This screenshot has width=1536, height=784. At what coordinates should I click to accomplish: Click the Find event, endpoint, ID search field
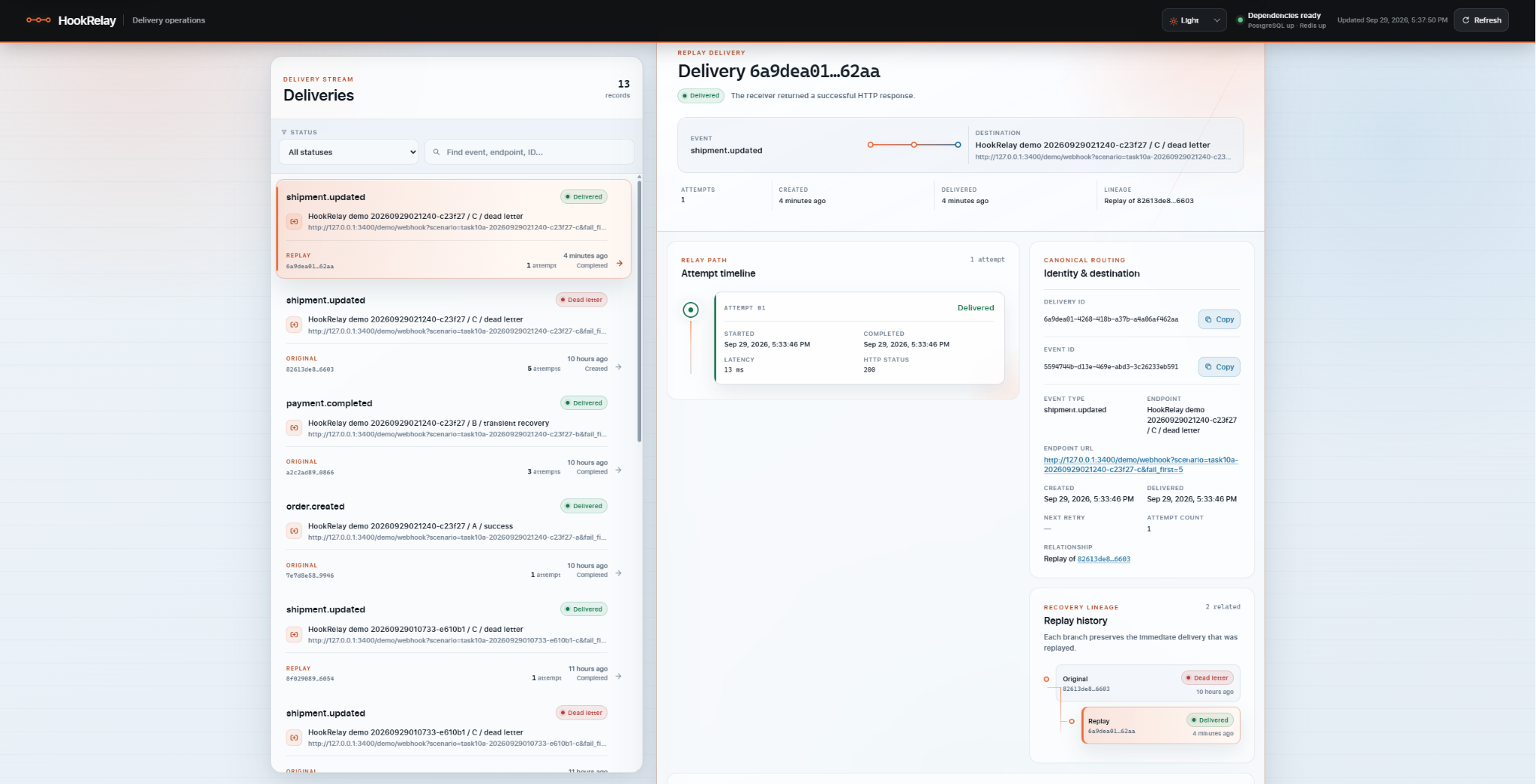(x=529, y=152)
